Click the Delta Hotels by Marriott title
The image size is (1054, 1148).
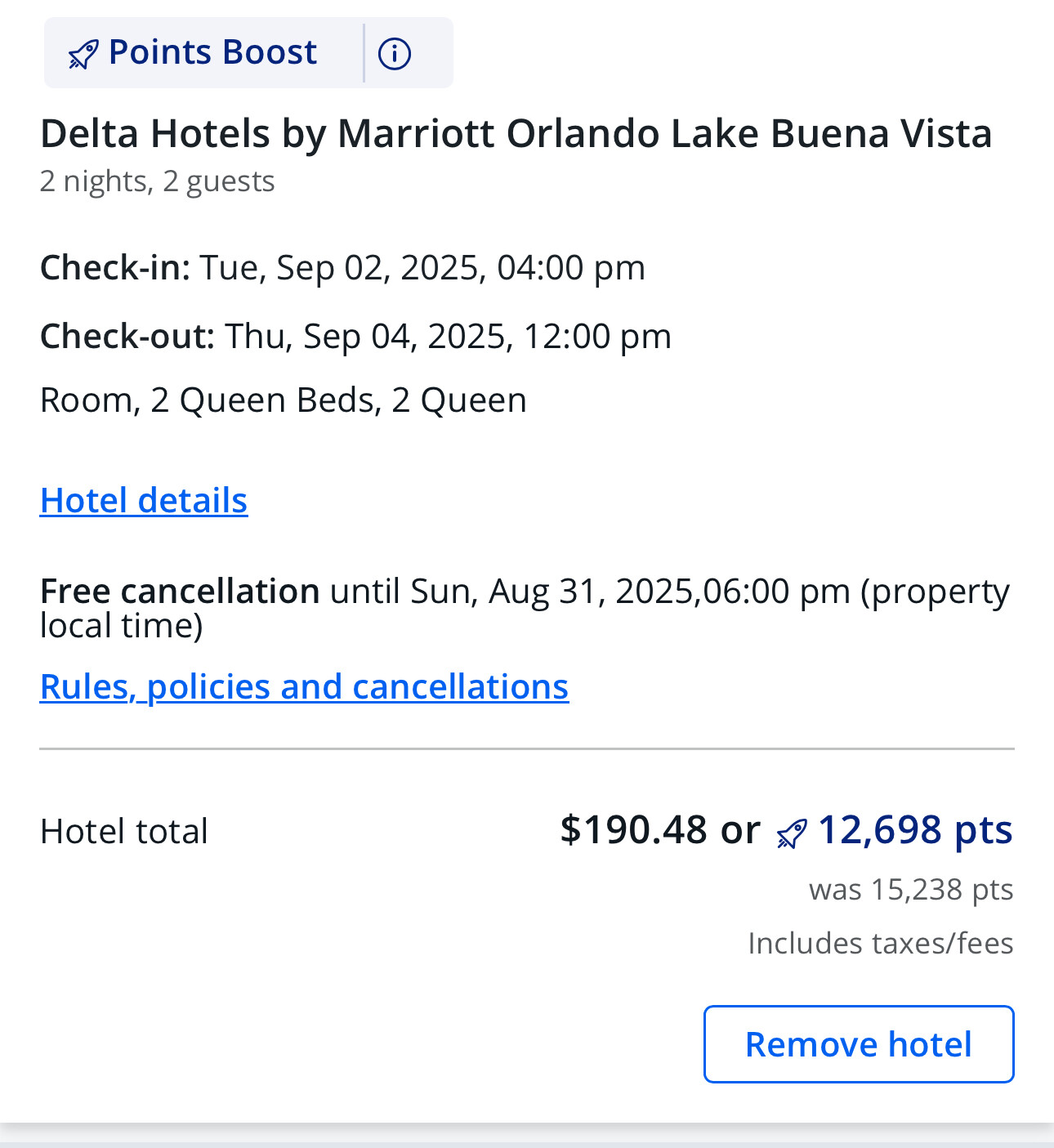click(516, 133)
